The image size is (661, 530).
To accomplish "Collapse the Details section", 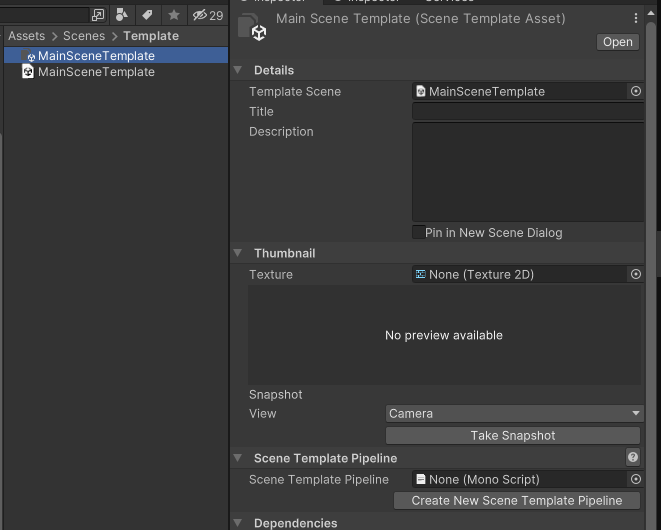I will pyautogui.click(x=238, y=70).
